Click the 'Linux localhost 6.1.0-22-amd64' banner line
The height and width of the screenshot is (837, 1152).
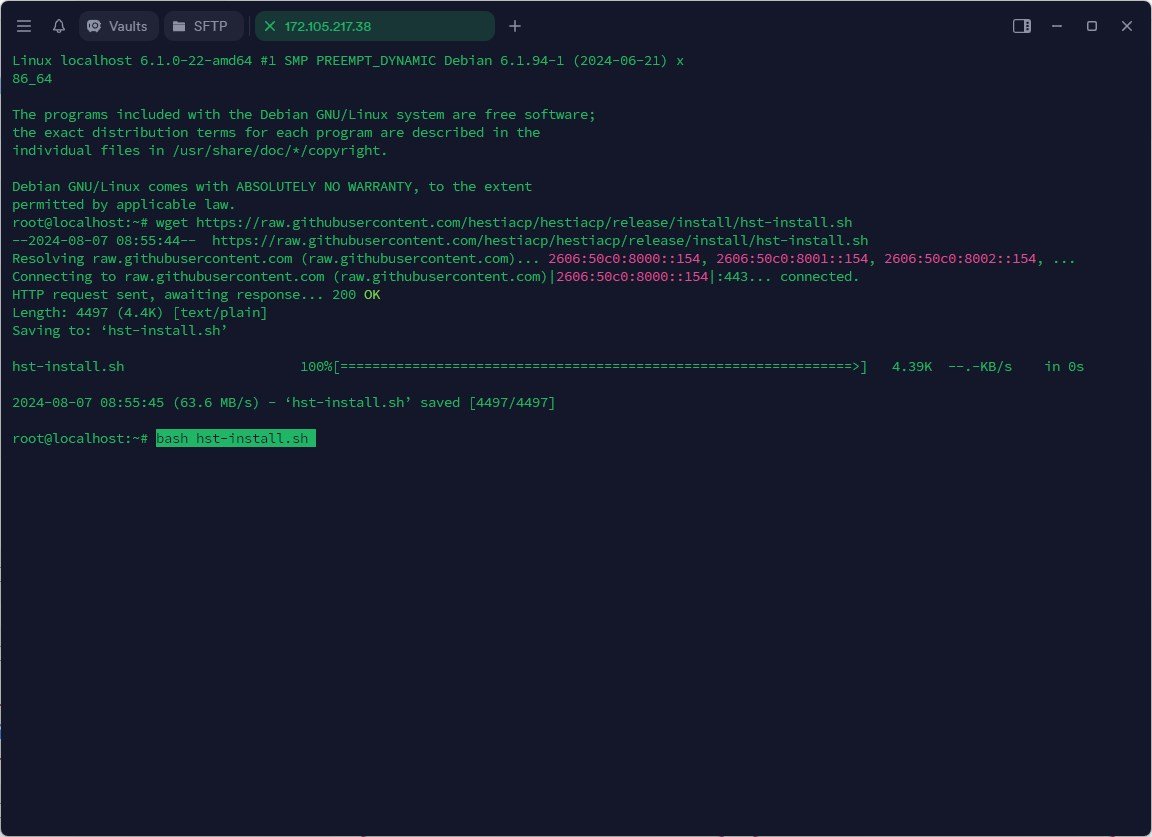[x=348, y=60]
